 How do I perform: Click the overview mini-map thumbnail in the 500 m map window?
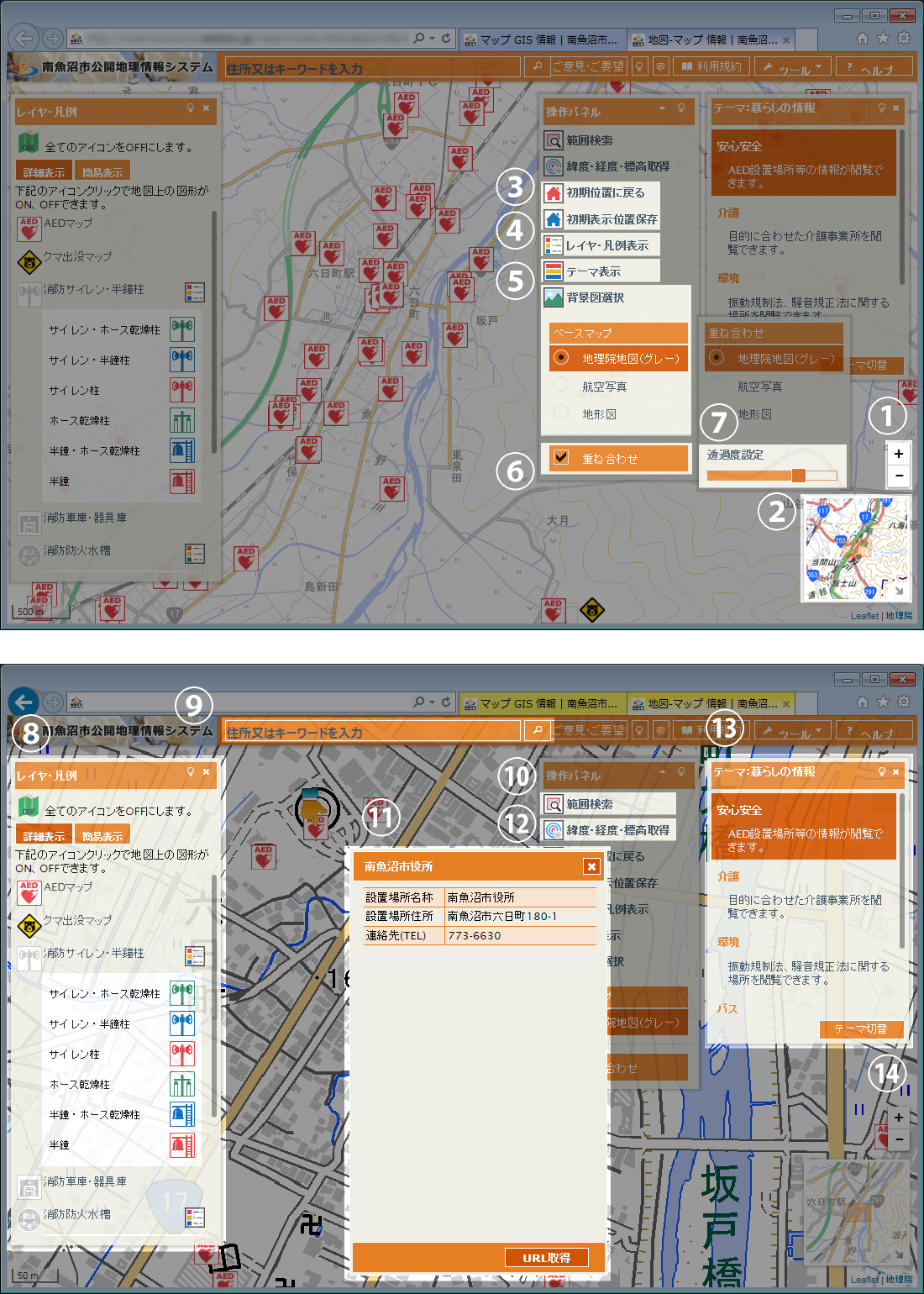coord(855,548)
